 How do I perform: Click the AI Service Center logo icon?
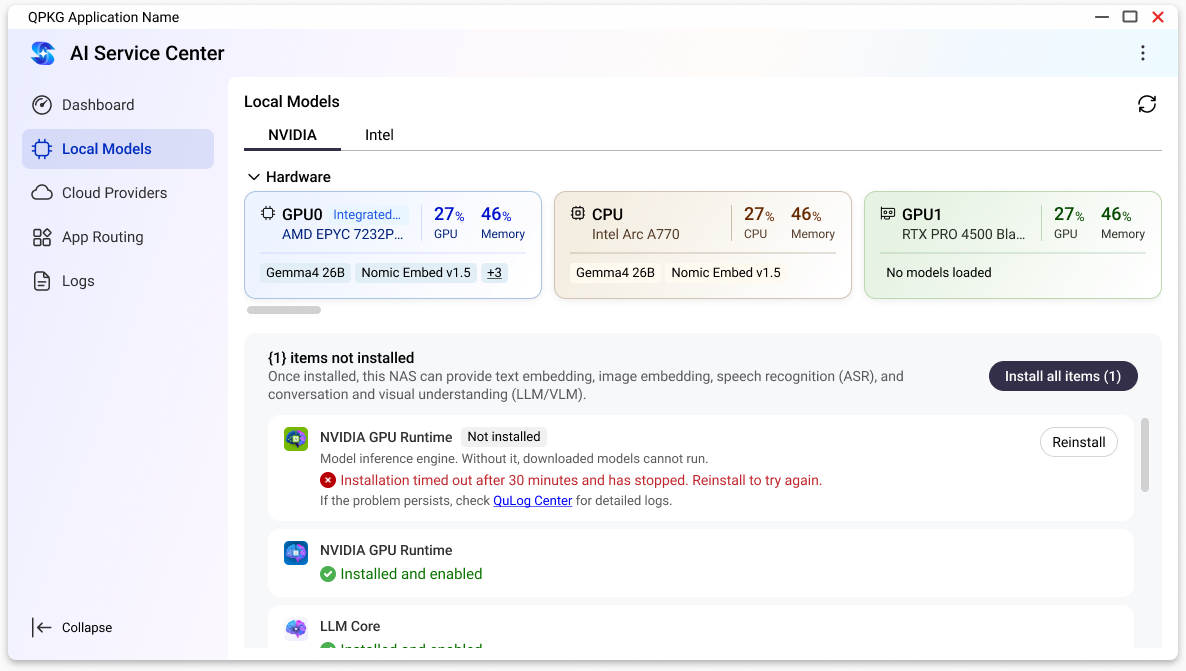pos(43,53)
